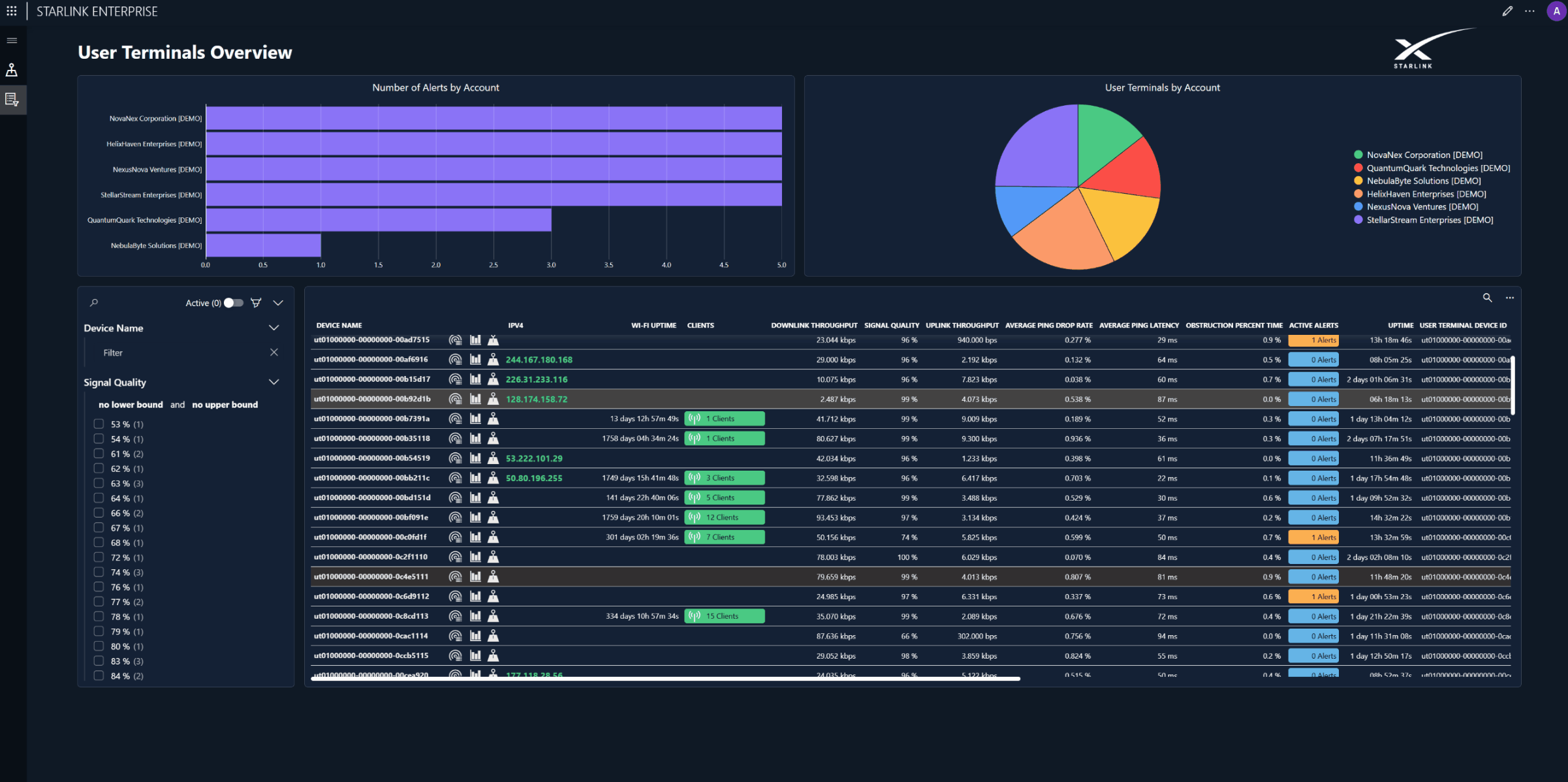Click the table vertical scrollbar

[1513, 385]
